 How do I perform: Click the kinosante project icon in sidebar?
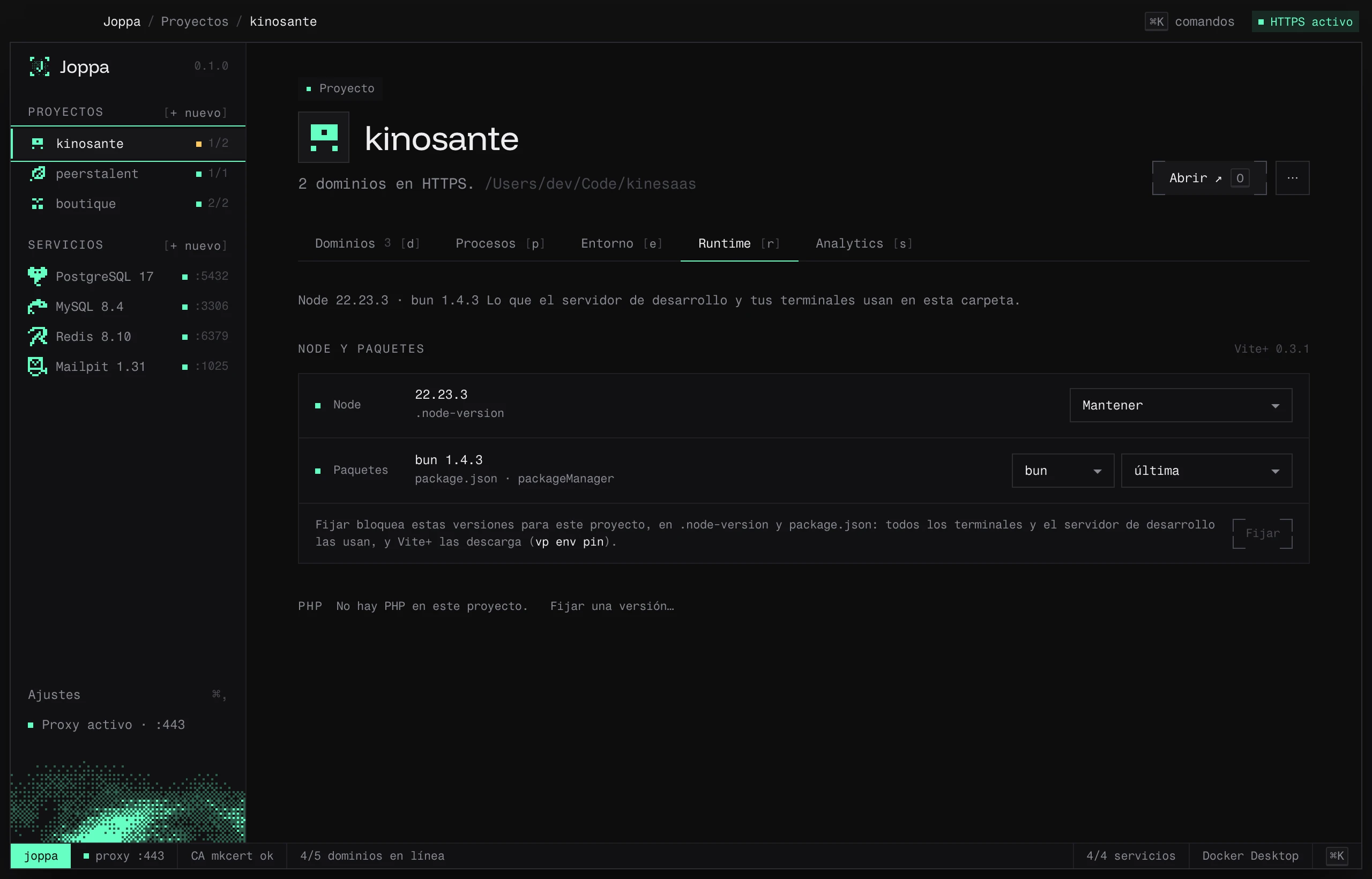[38, 143]
